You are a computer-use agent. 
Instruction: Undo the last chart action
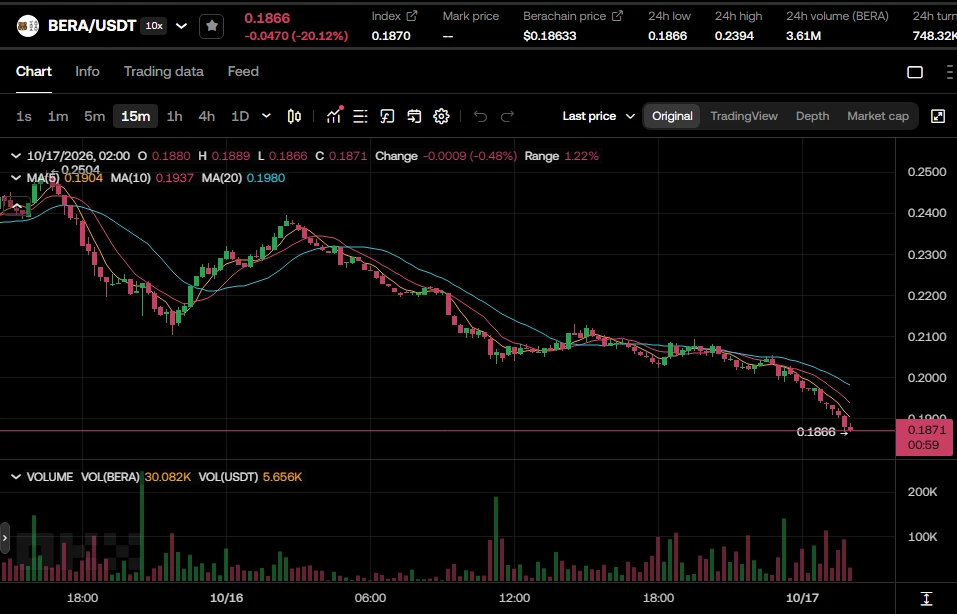pyautogui.click(x=480, y=116)
